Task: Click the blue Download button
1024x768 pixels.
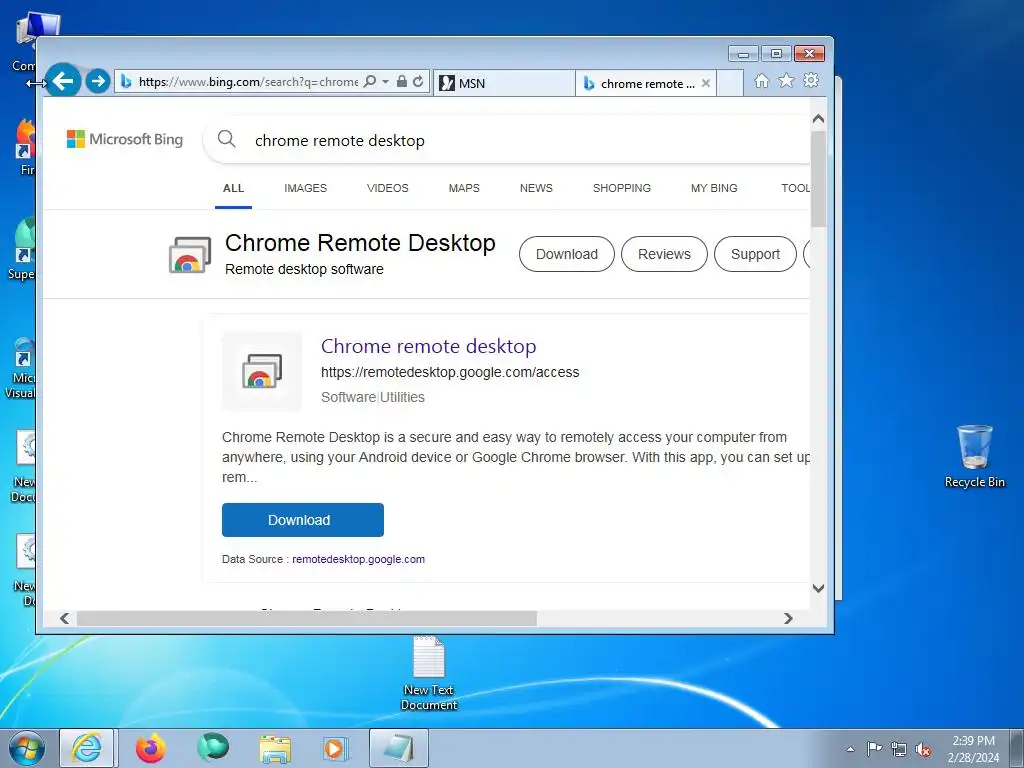Action: pyautogui.click(x=303, y=520)
